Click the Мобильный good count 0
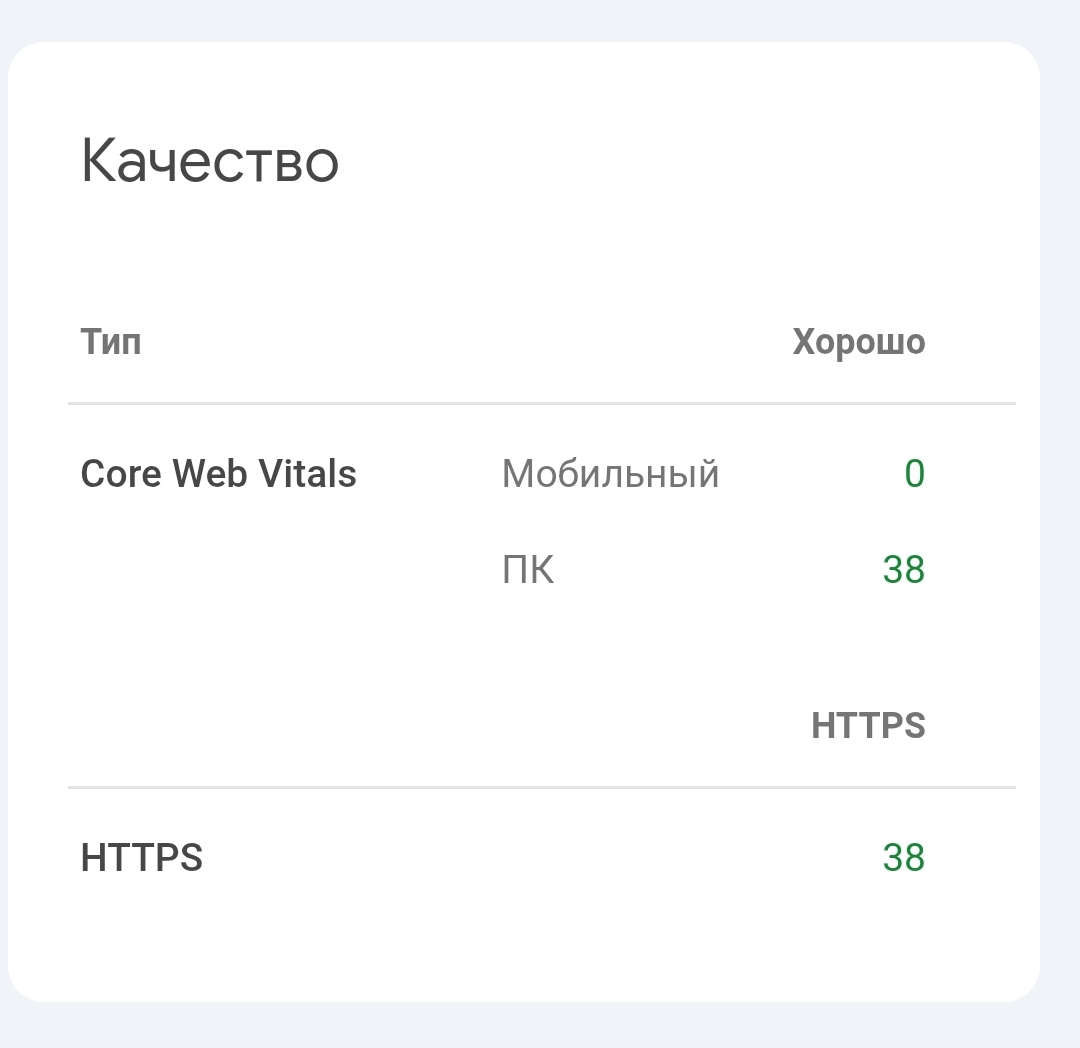Image resolution: width=1080 pixels, height=1048 pixels. pyautogui.click(x=914, y=474)
